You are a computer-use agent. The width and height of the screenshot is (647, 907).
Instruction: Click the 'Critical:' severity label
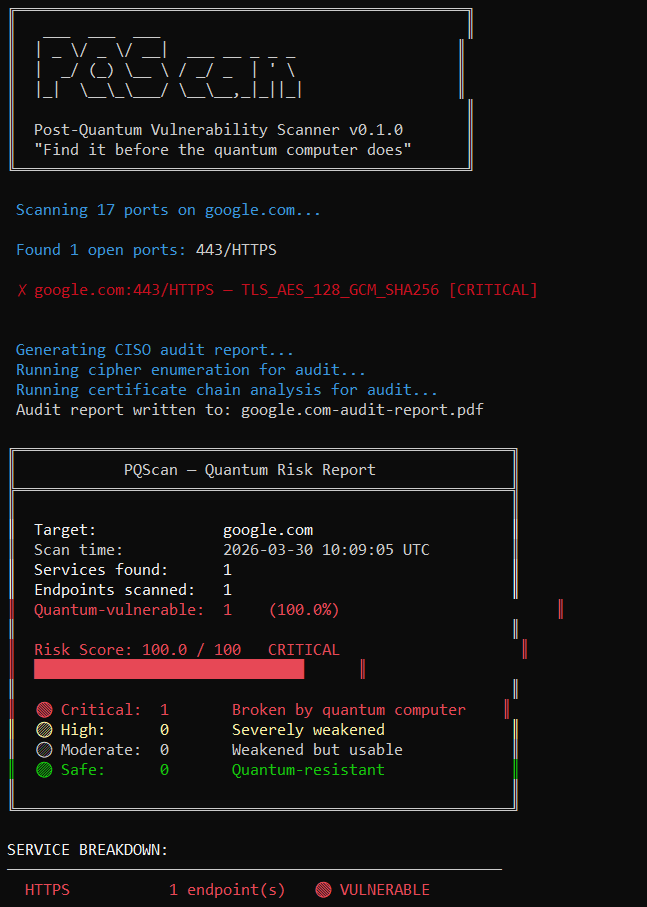click(x=101, y=710)
